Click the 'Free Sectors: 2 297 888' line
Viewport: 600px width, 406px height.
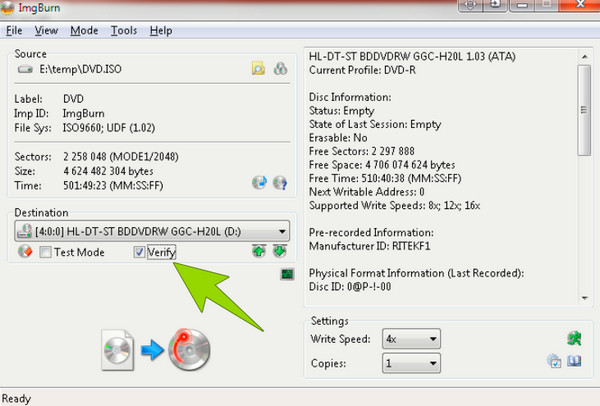pyautogui.click(x=362, y=151)
